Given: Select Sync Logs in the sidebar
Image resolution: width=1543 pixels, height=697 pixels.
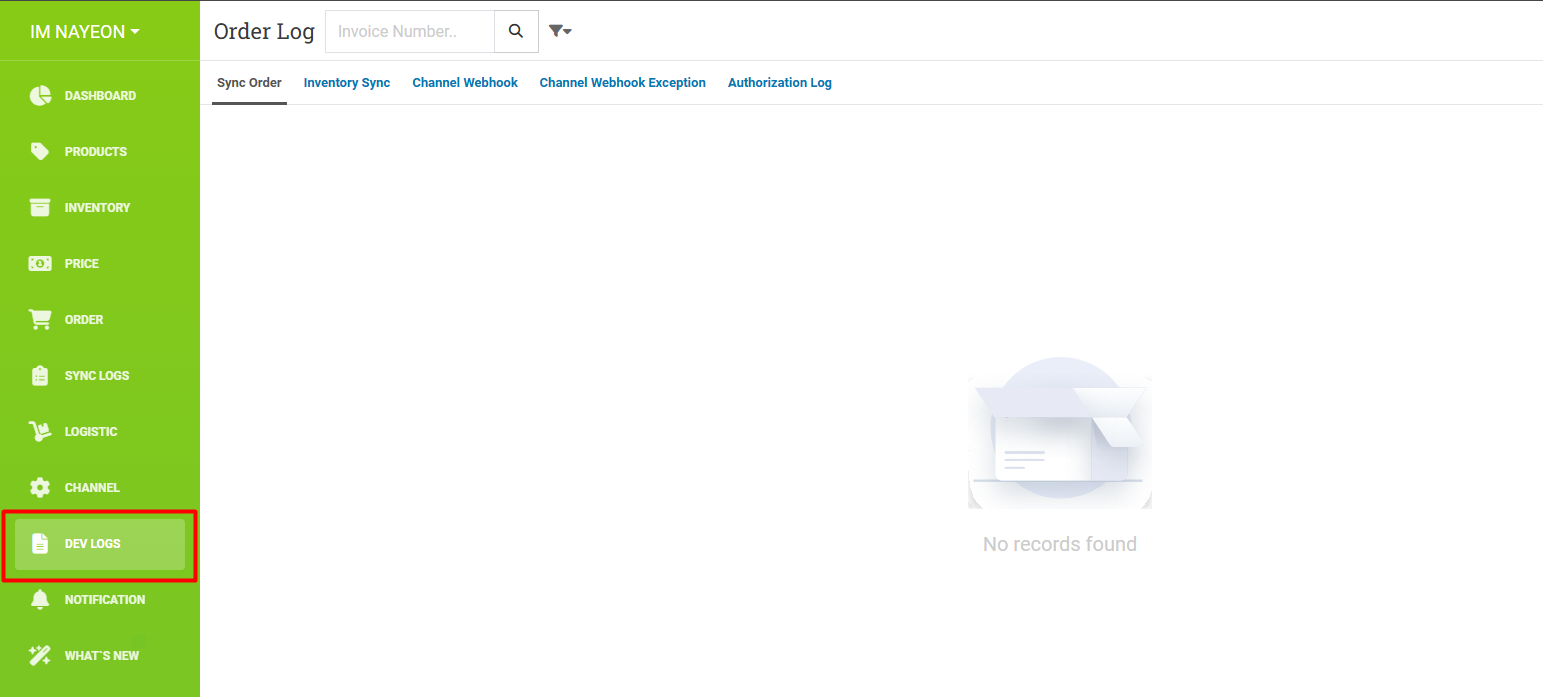Looking at the screenshot, I should (x=100, y=376).
